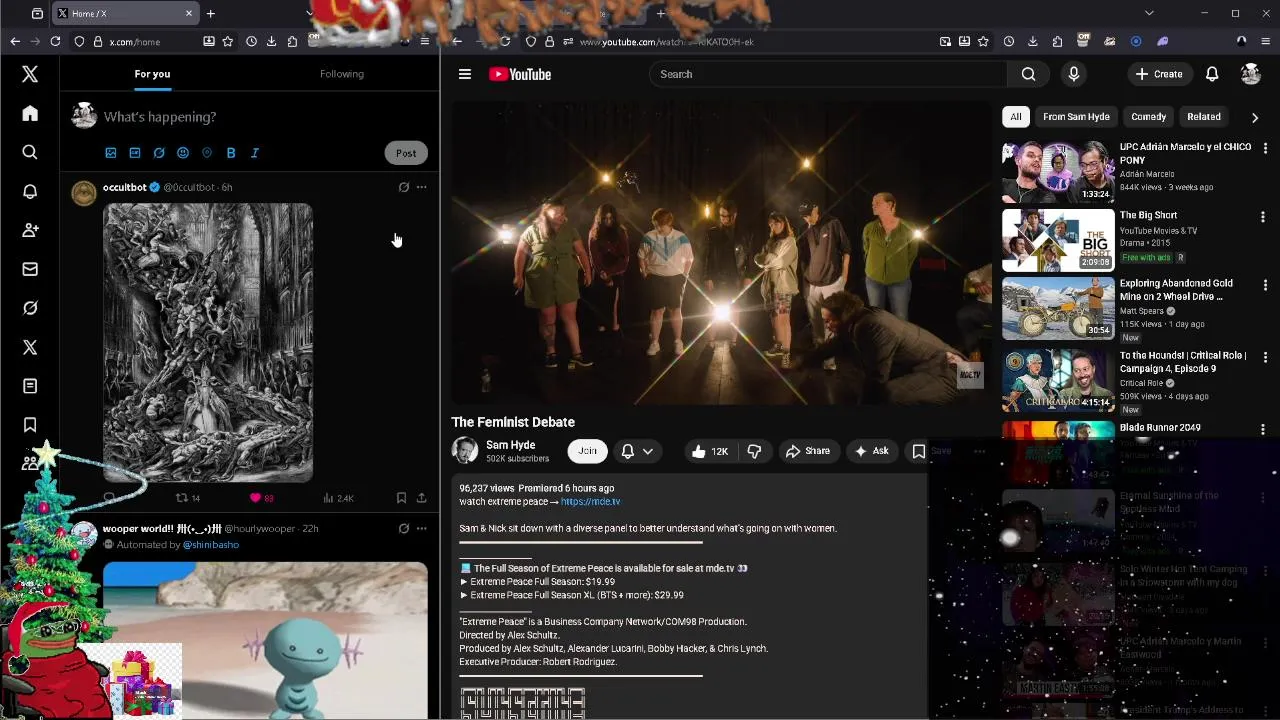This screenshot has width=1280, height=720.
Task: Open options for The Big Short
Action: 1263,217
